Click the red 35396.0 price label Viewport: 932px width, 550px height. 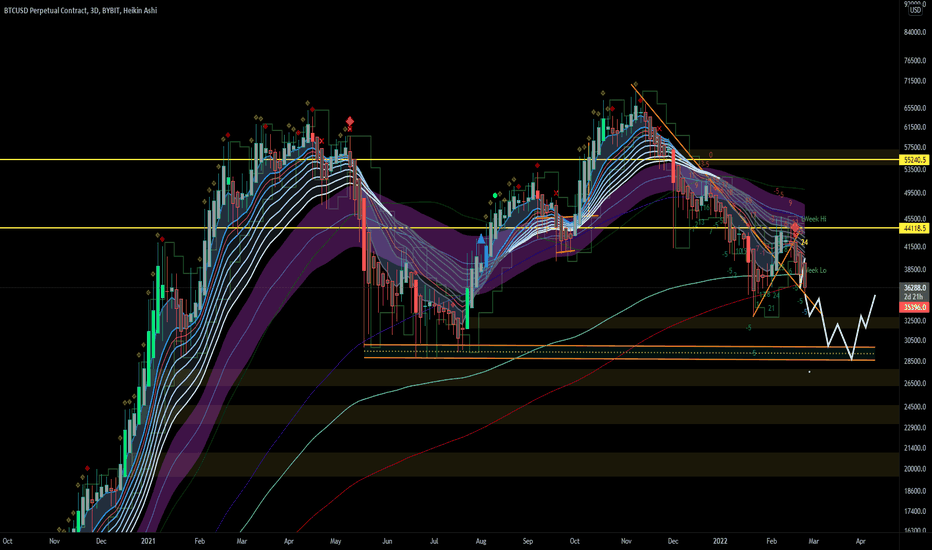tap(915, 307)
